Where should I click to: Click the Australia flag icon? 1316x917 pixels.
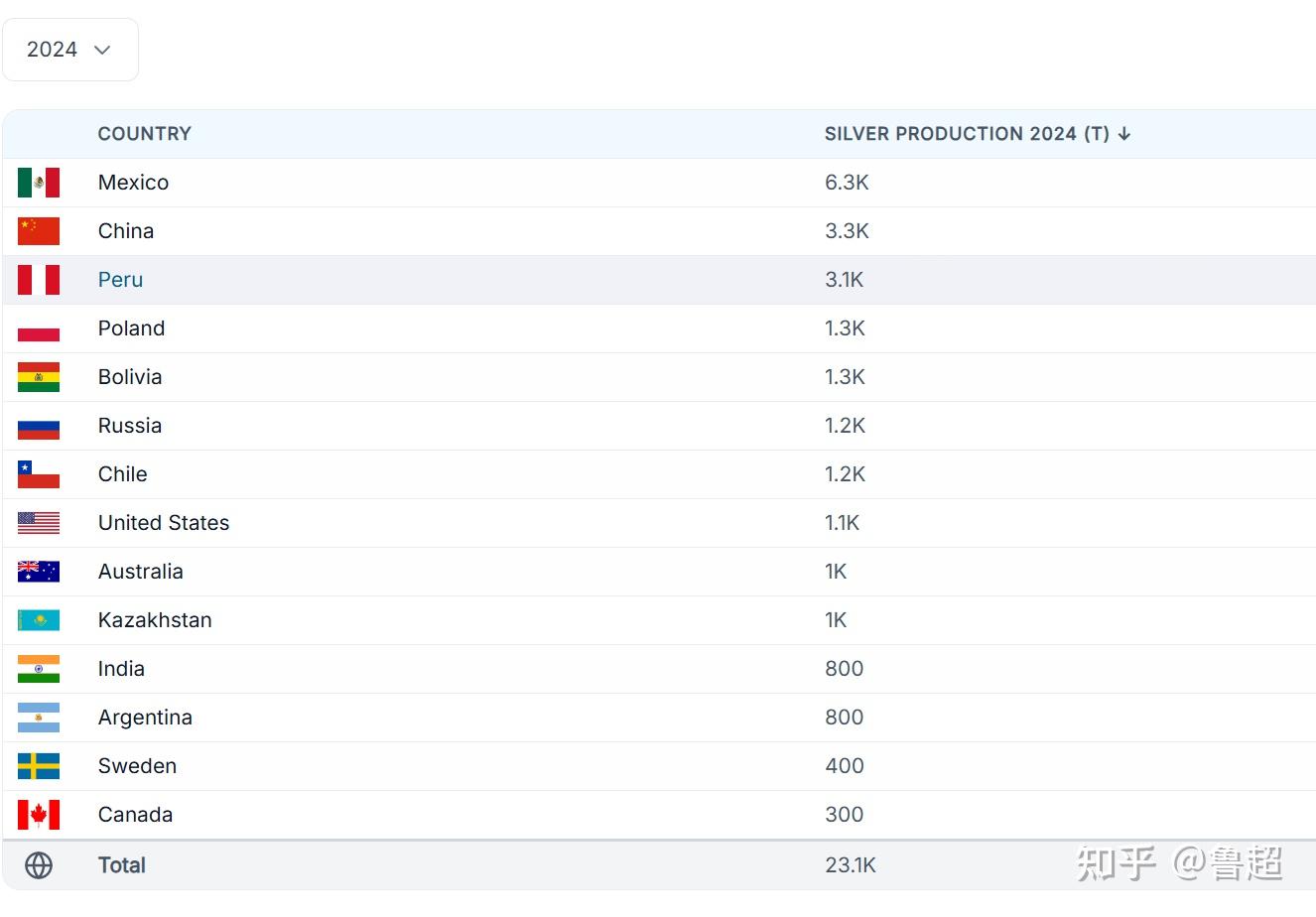[39, 572]
